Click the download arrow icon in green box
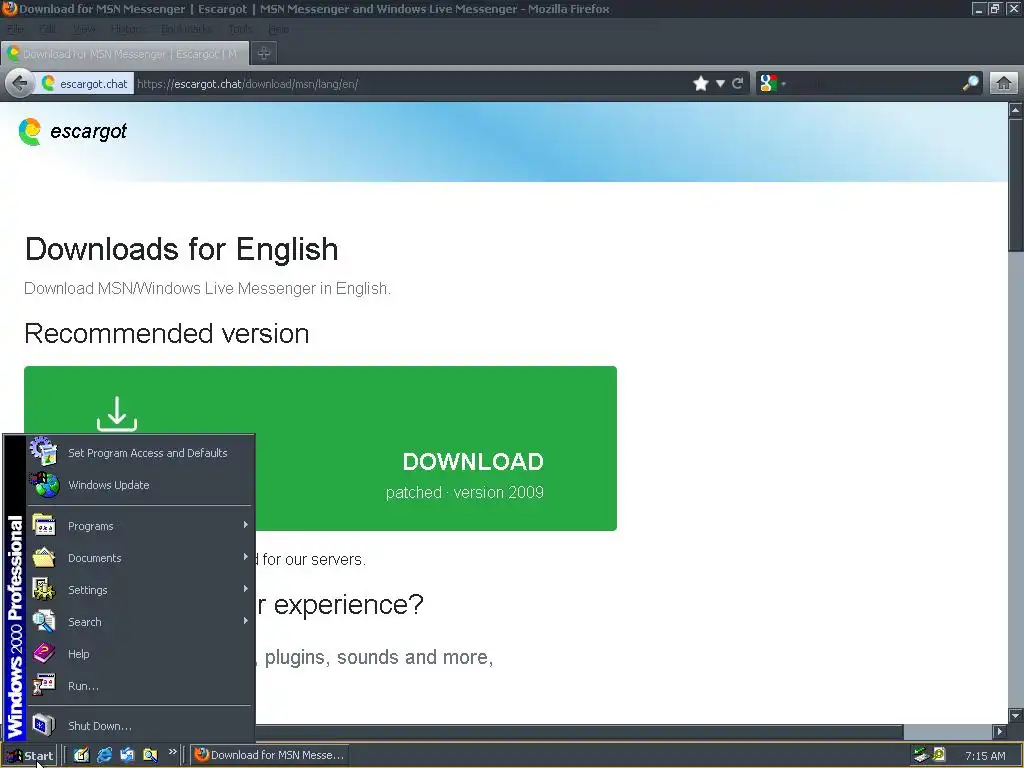 [117, 414]
